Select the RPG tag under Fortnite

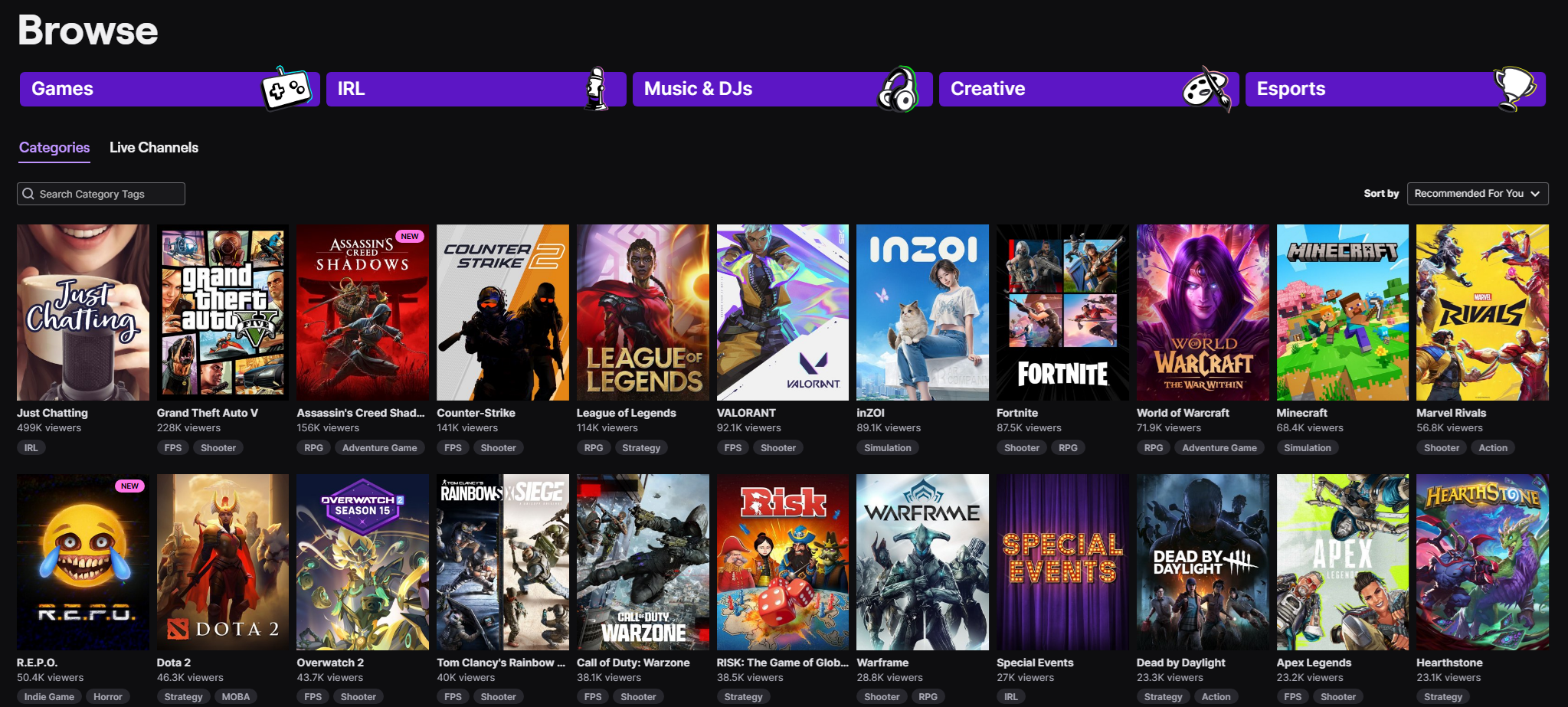1068,448
